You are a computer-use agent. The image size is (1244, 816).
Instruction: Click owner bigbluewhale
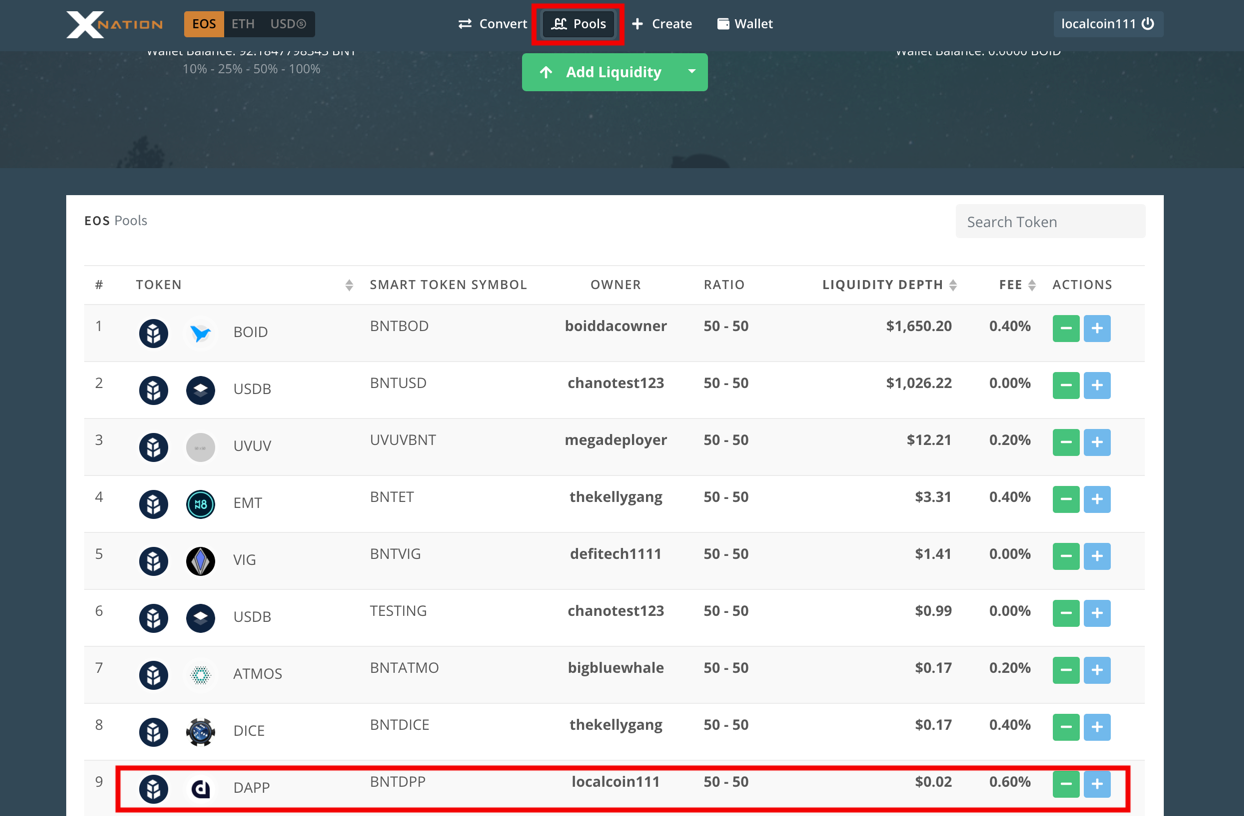[x=616, y=668]
